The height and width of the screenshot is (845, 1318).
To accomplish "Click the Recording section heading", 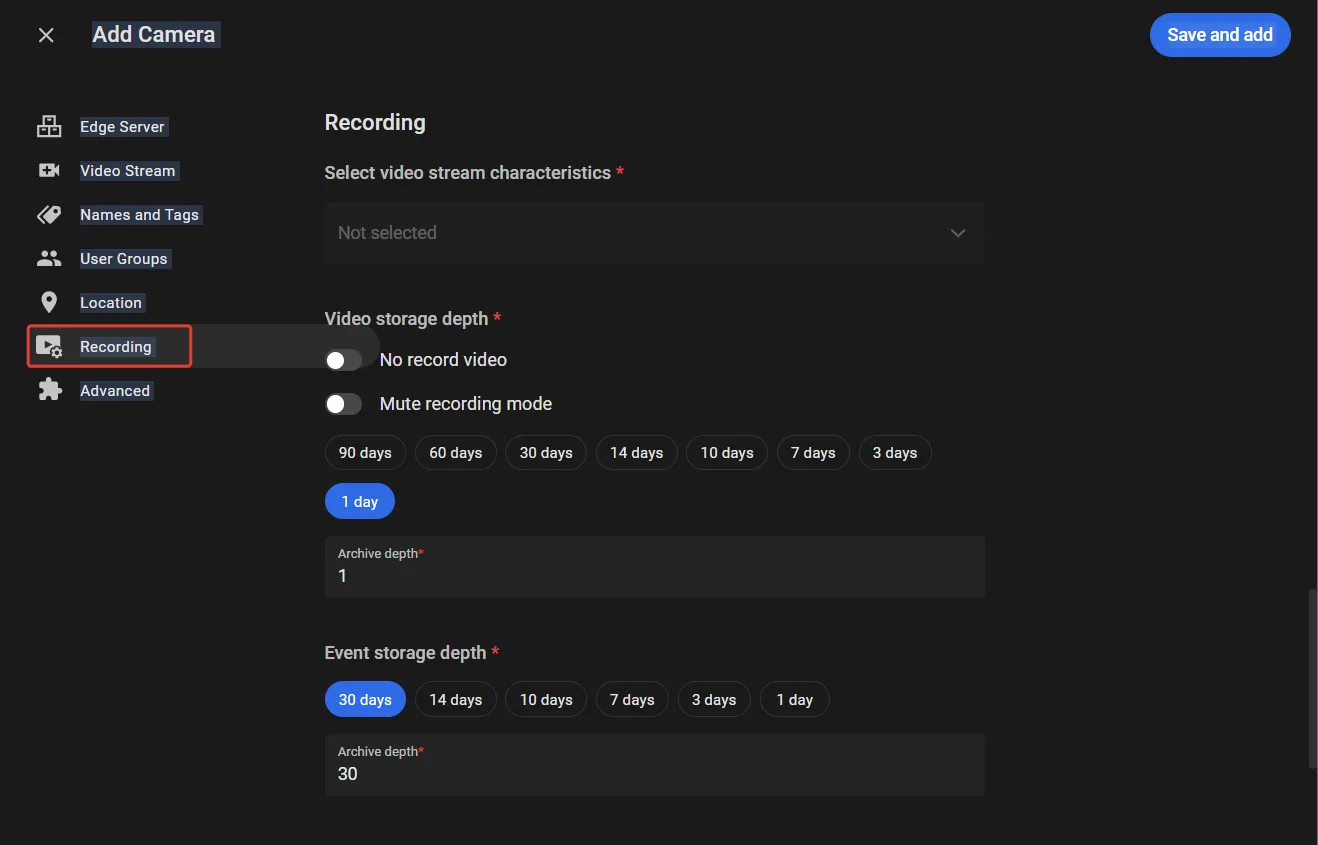I will click(375, 123).
